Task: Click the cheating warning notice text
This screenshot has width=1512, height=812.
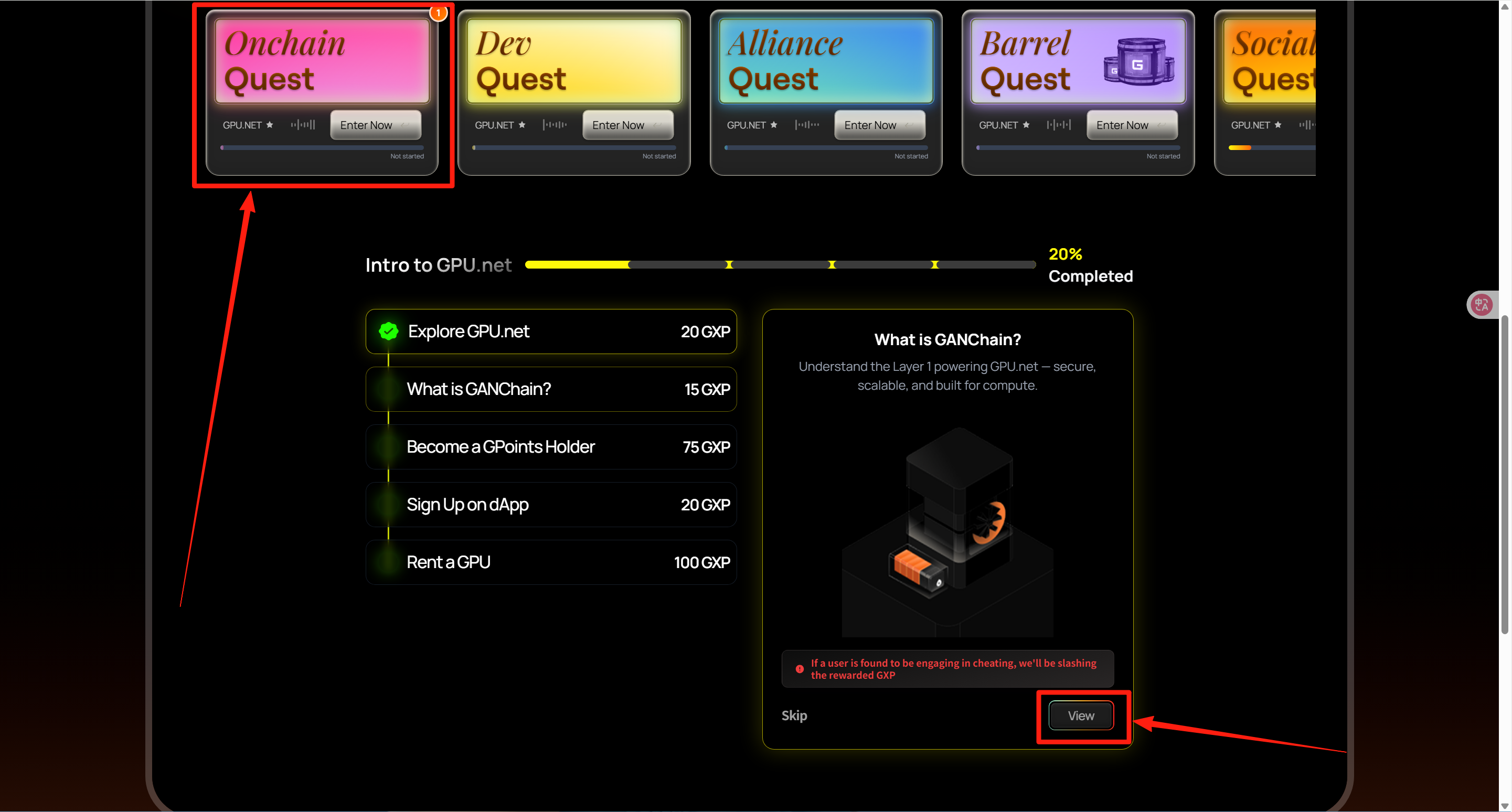Action: [x=953, y=669]
